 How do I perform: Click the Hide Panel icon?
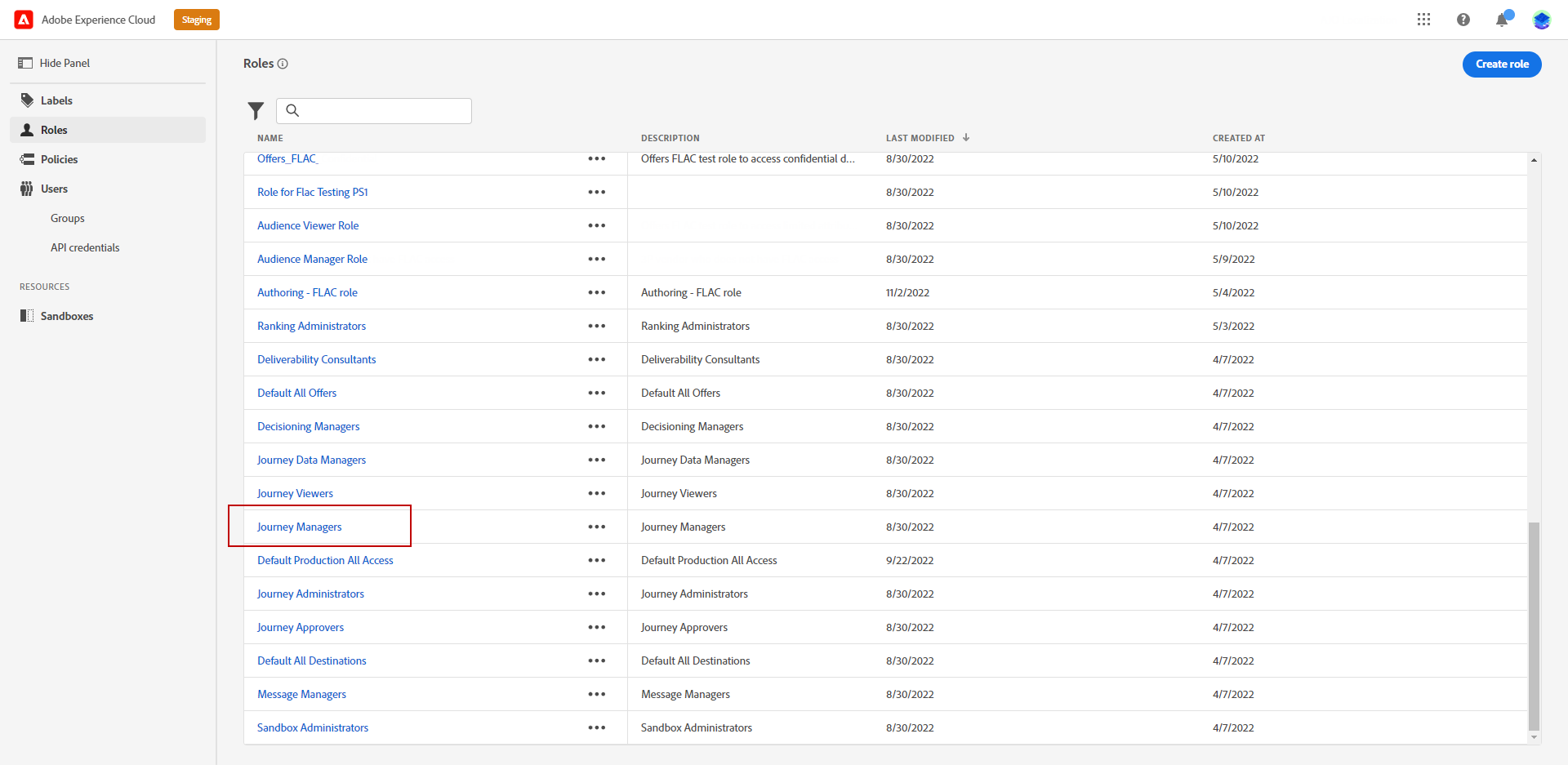click(25, 63)
